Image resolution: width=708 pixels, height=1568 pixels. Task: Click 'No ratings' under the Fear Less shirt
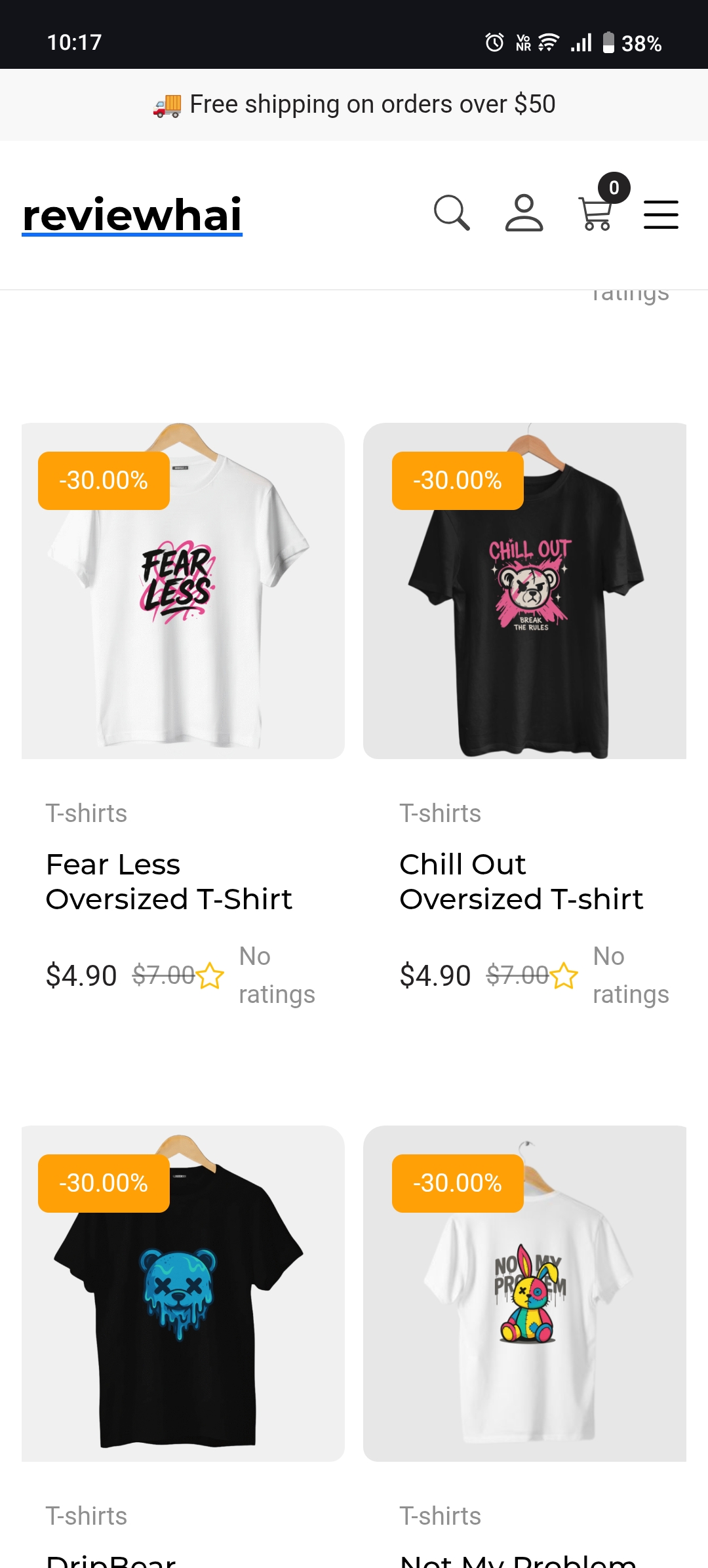coord(276,975)
